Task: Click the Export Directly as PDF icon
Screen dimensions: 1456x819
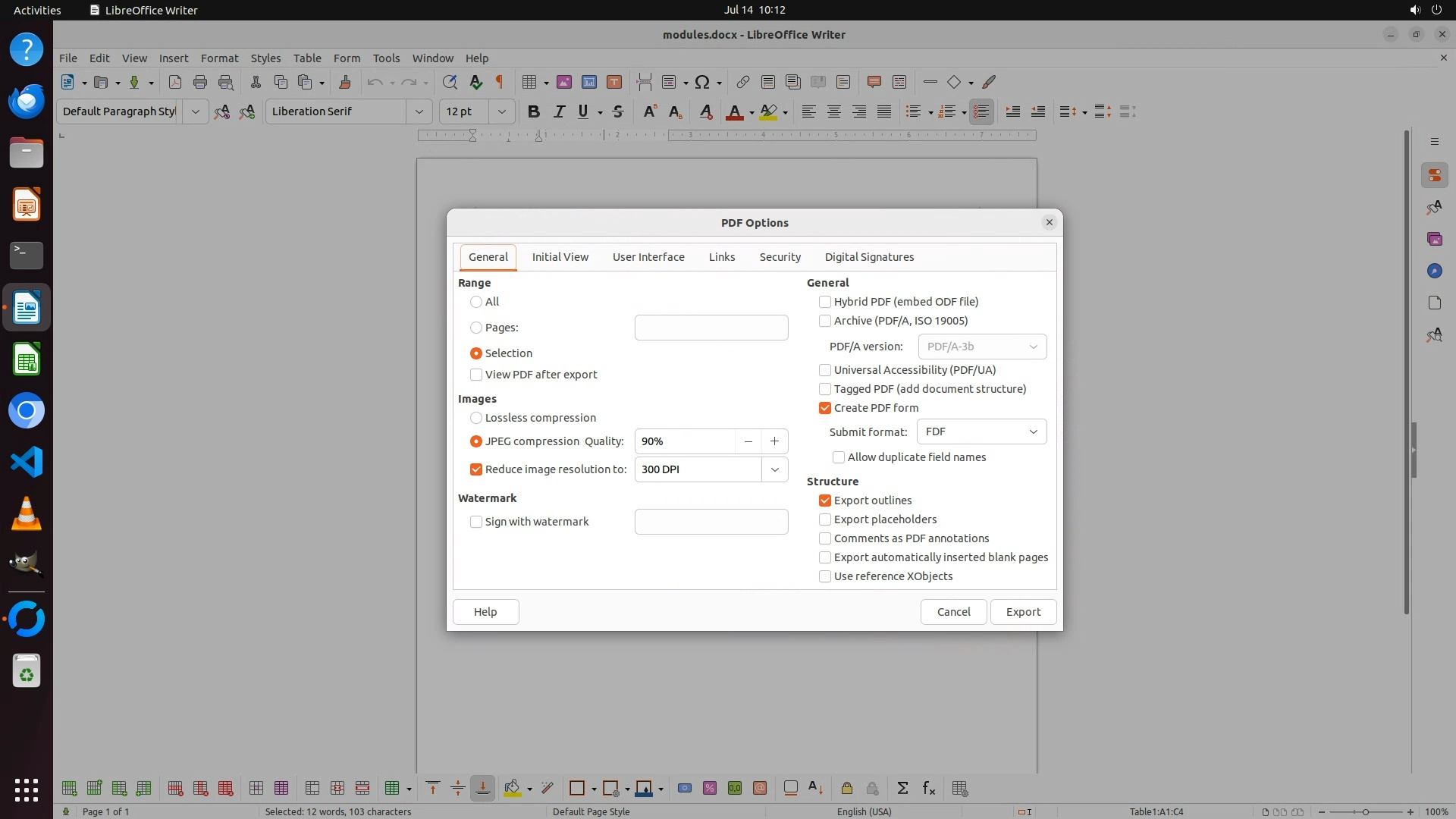Action: 174,82
